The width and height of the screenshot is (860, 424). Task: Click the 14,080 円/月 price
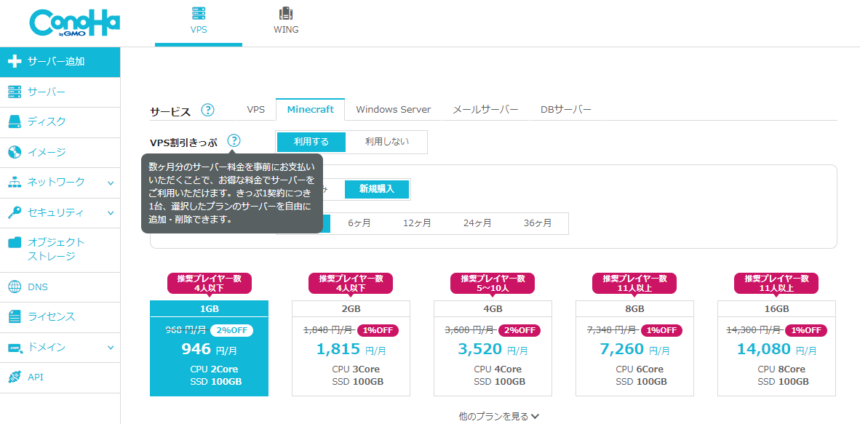[x=777, y=349]
